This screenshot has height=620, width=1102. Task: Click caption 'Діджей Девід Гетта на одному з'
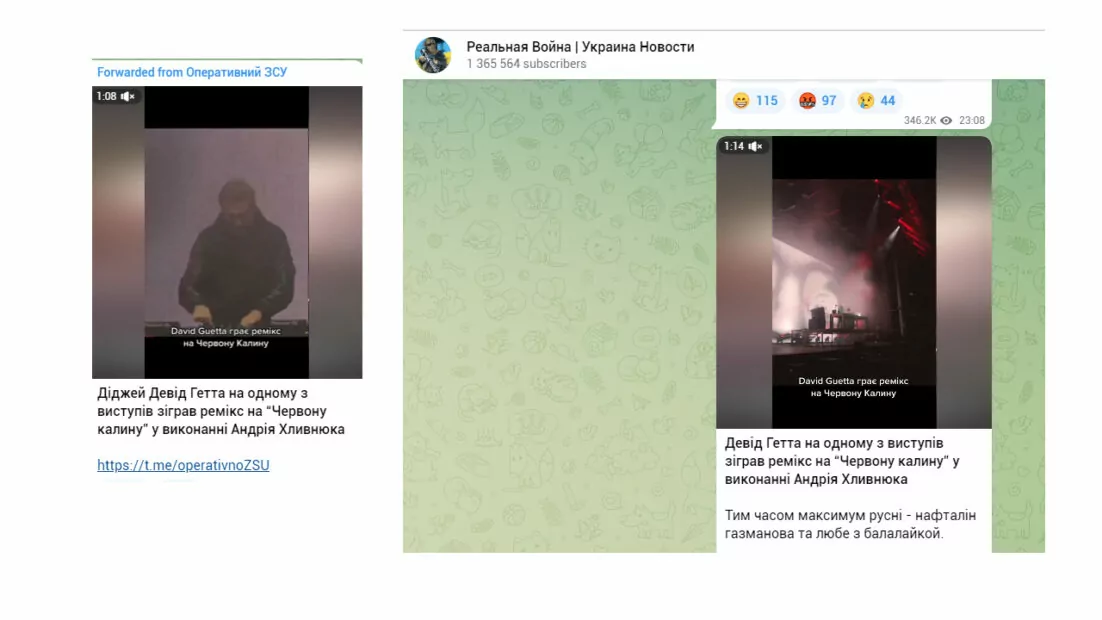(x=202, y=394)
